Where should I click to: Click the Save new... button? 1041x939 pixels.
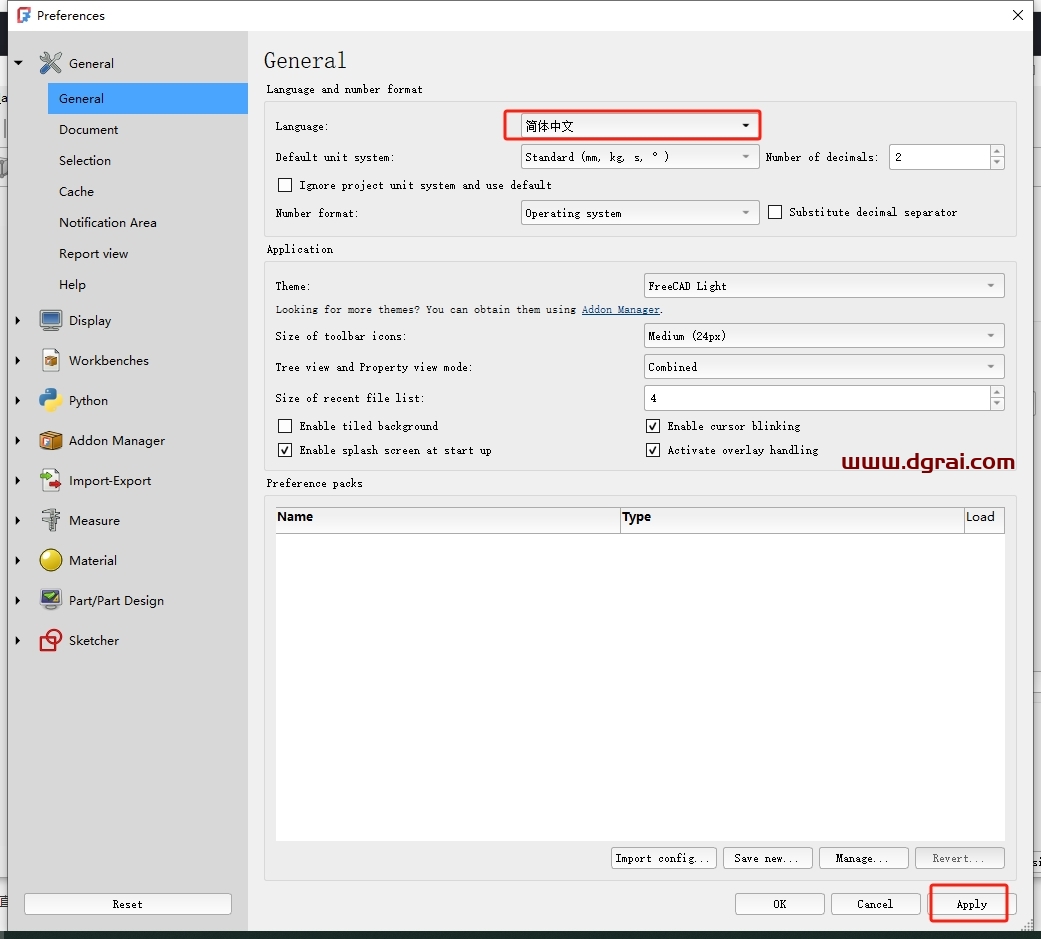tap(767, 858)
